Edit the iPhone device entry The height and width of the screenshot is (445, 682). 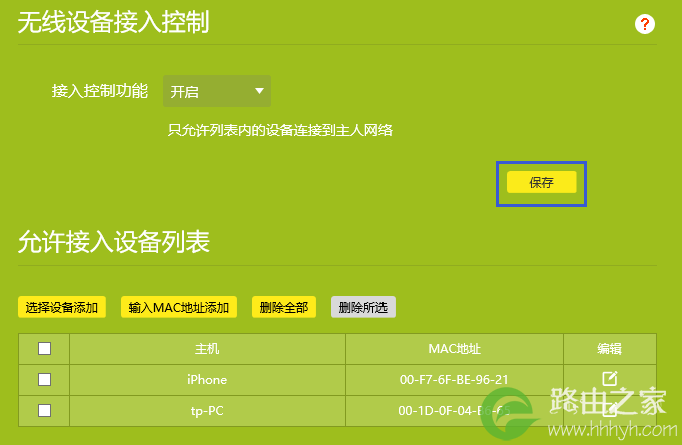coord(610,378)
